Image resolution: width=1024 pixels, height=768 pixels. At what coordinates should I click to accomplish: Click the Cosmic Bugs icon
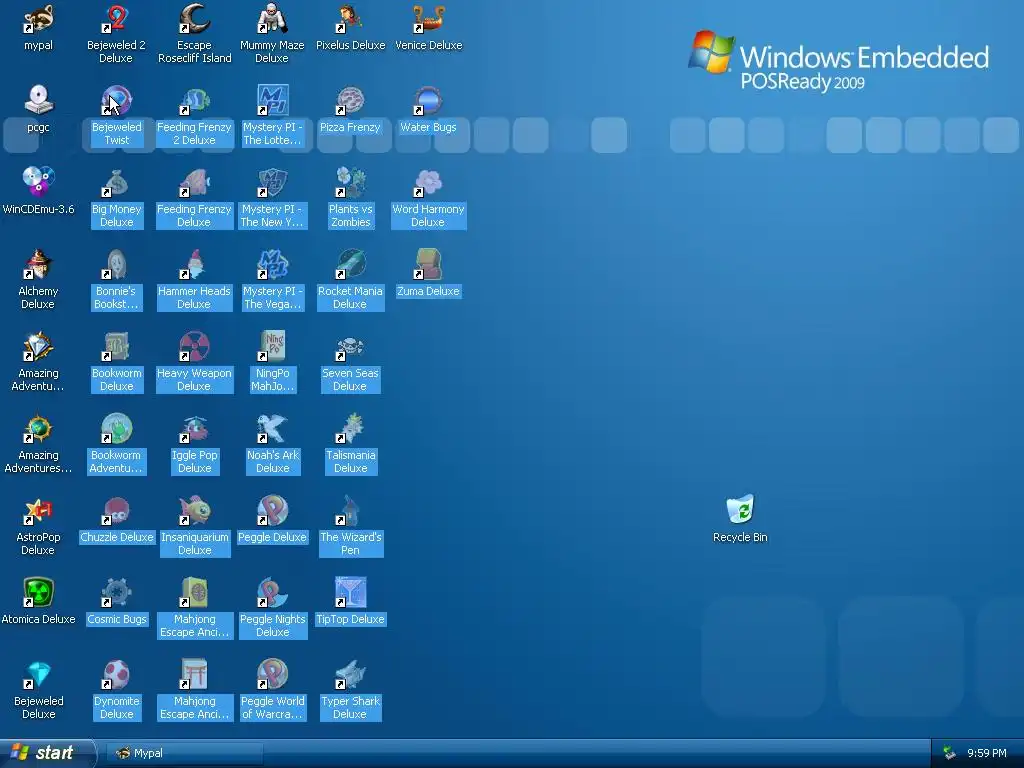tap(116, 592)
